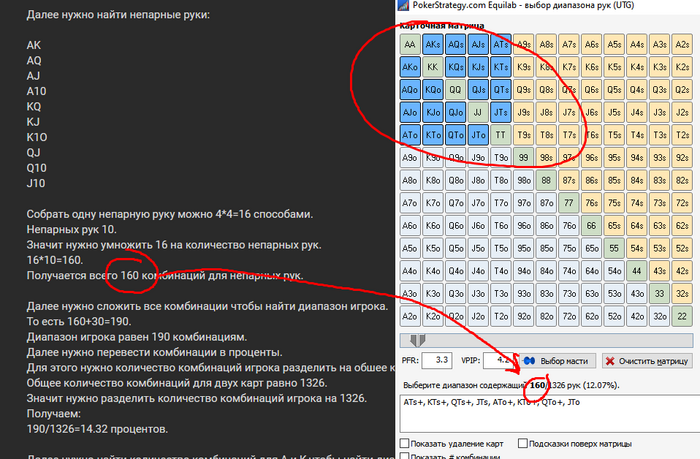Click the PFR value field
This screenshot has width=700, height=459.
click(x=437, y=360)
